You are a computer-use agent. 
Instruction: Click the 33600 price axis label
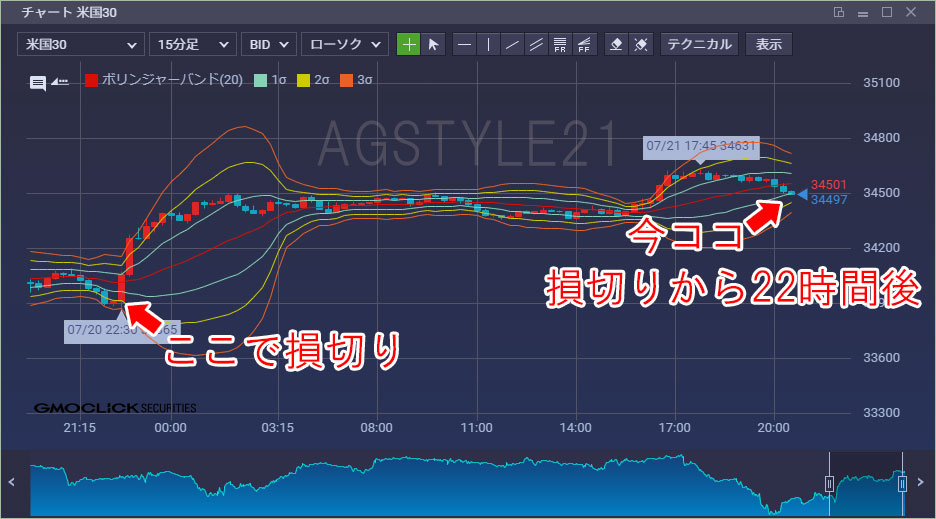(x=881, y=358)
